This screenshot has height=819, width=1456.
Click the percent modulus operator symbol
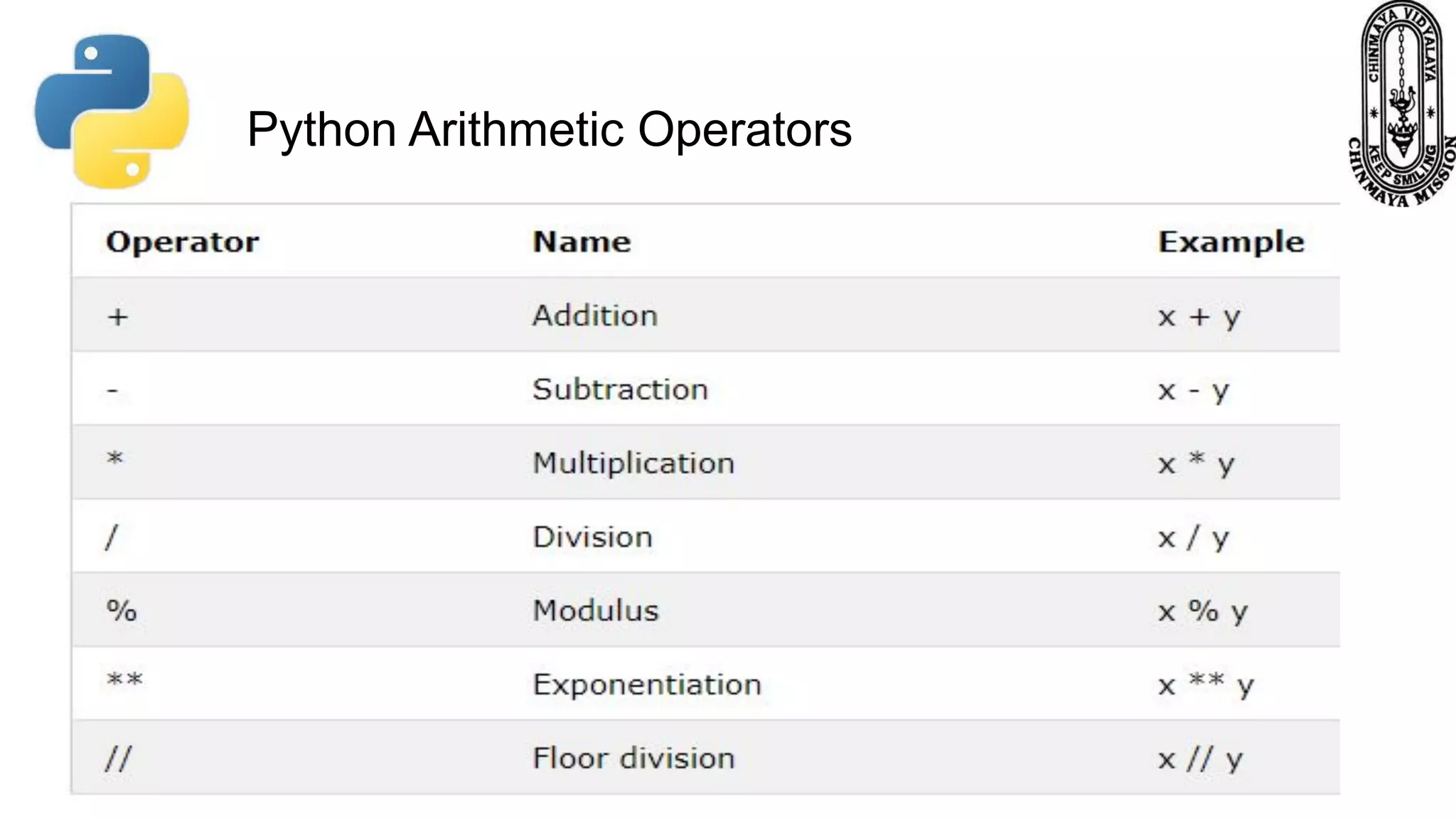click(121, 611)
